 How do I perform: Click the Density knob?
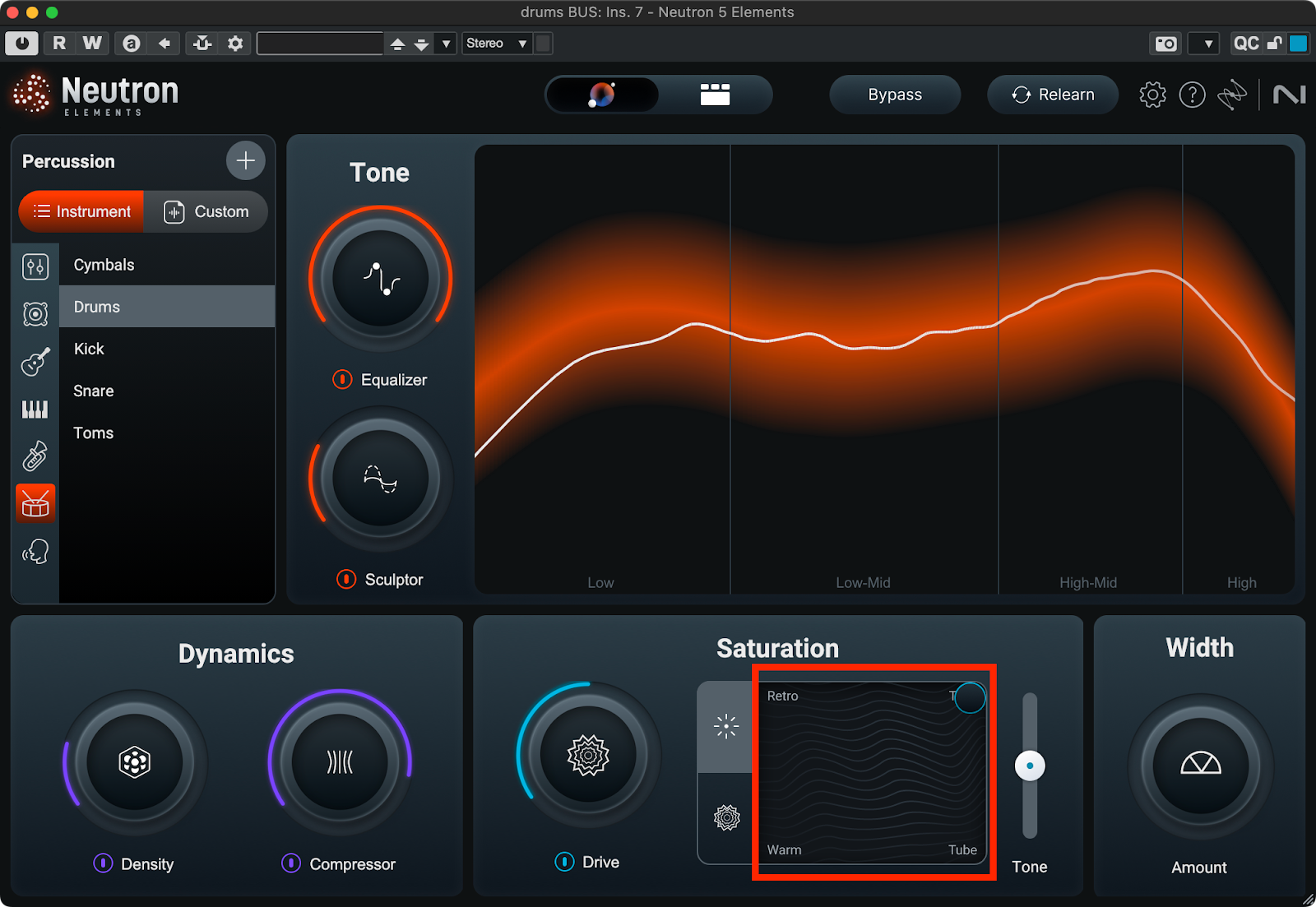[x=135, y=762]
